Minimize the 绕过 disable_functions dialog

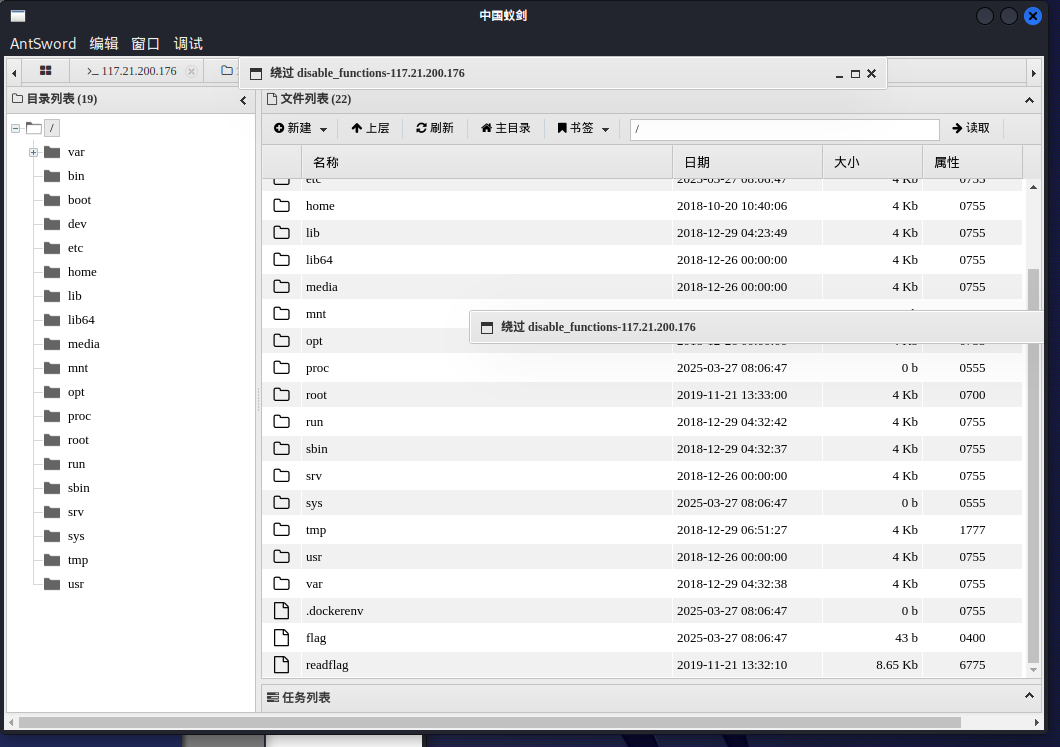coord(839,74)
